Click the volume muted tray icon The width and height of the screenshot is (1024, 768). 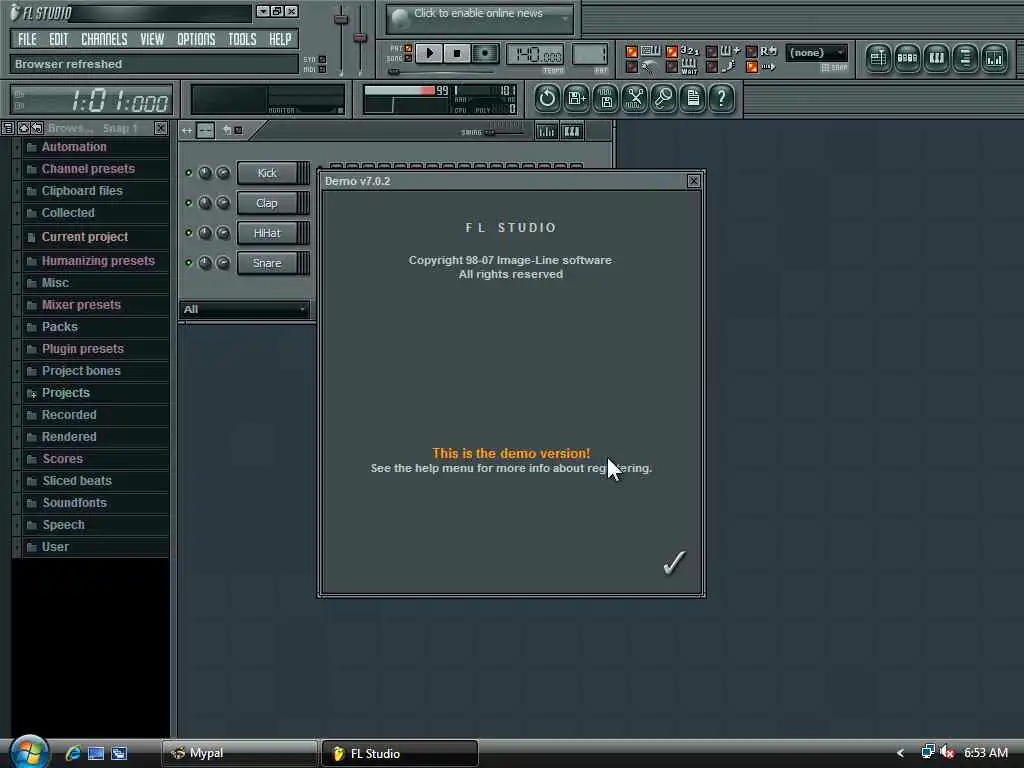947,752
